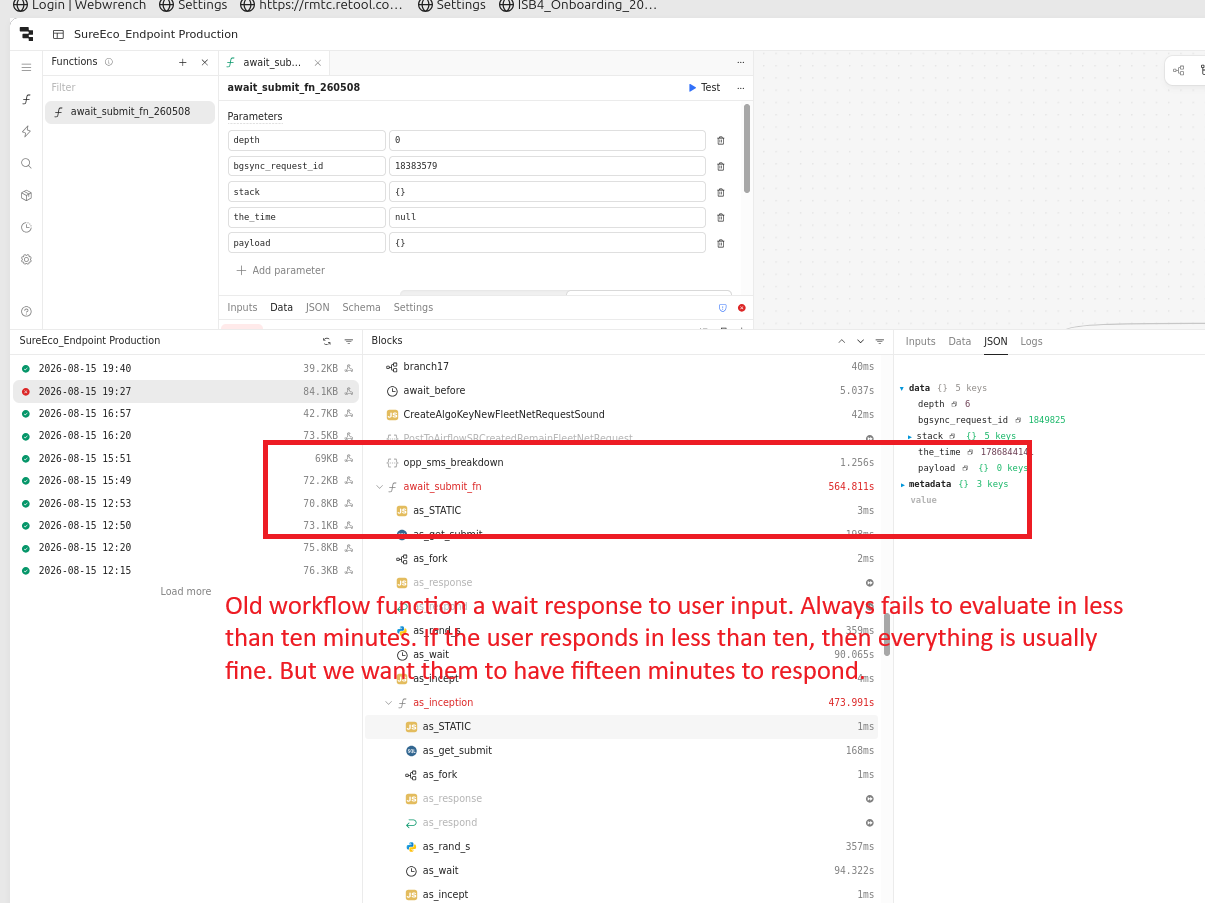View workflow graph for 19:40 run
The width and height of the screenshot is (1205, 903).
[349, 369]
